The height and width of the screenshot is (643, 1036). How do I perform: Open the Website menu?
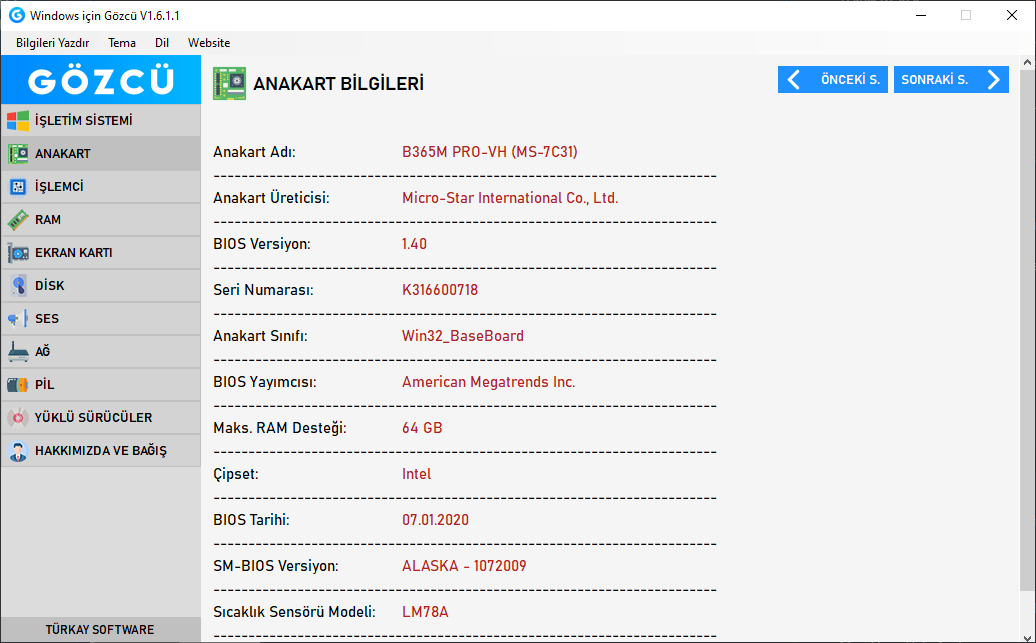[x=209, y=43]
